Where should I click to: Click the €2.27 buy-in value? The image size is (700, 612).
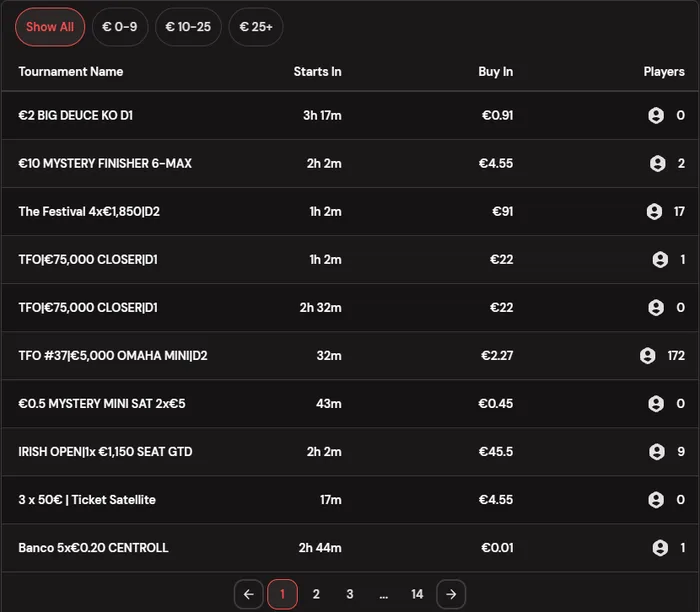(497, 356)
